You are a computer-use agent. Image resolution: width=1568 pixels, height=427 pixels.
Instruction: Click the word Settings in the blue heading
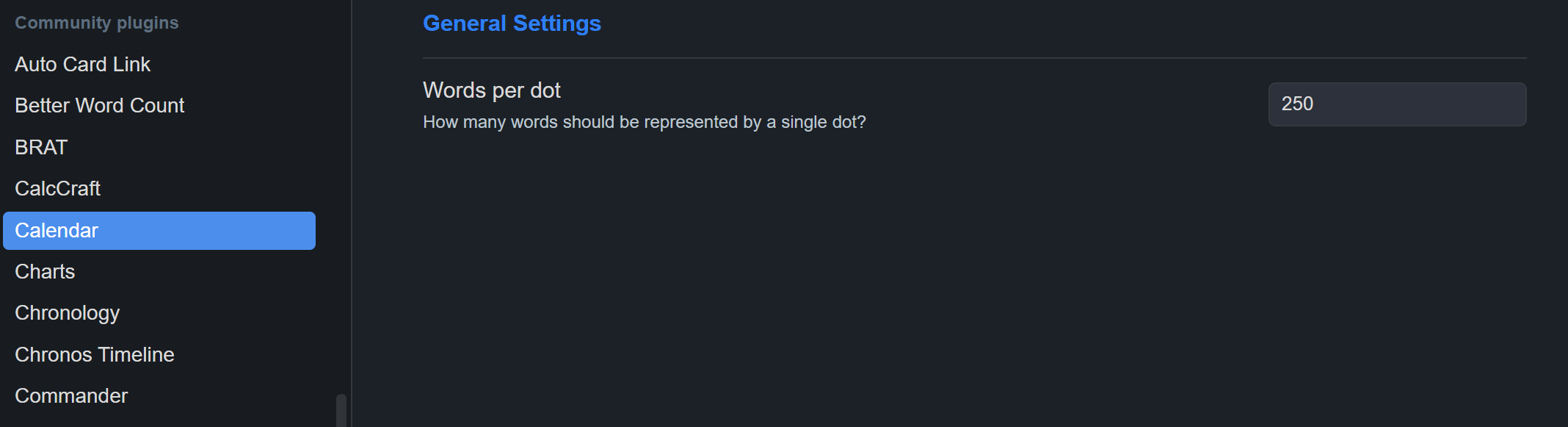click(556, 24)
